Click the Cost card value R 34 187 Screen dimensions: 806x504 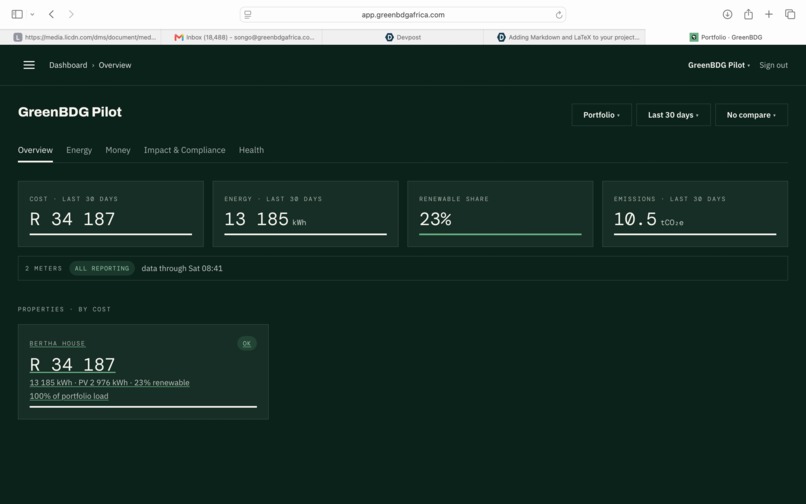pyautogui.click(x=72, y=219)
